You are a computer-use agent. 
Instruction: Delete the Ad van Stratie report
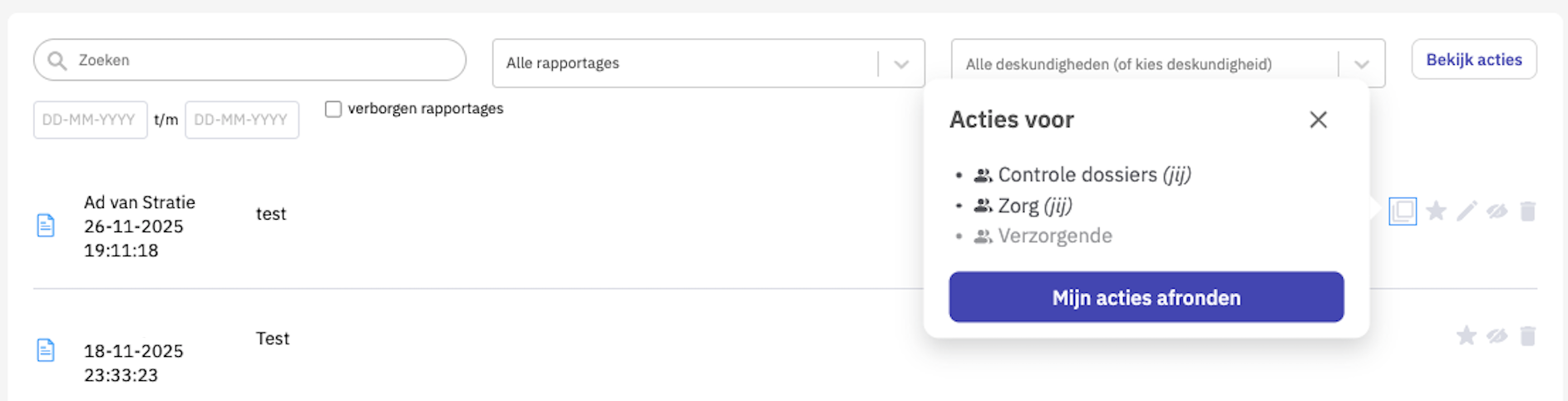[1528, 211]
